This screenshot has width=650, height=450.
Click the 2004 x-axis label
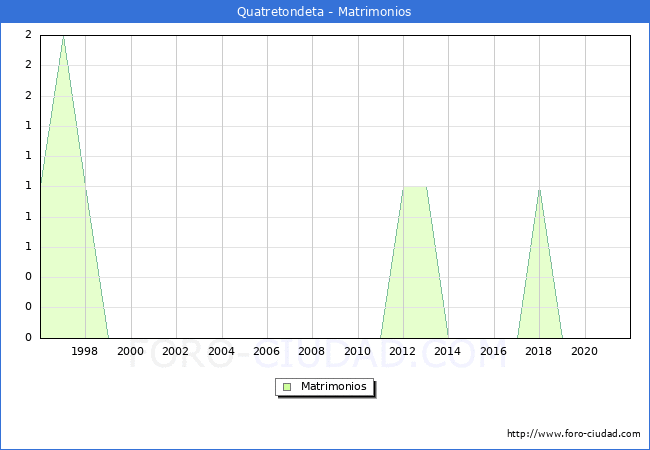(x=221, y=351)
